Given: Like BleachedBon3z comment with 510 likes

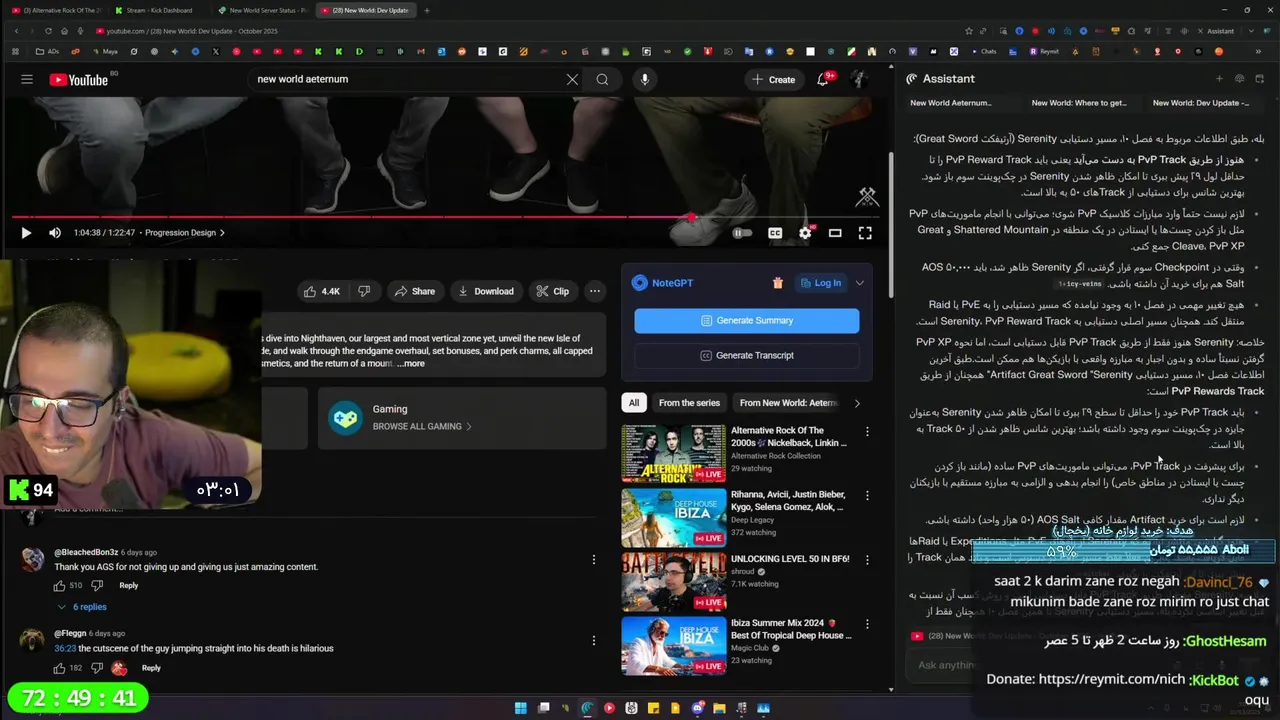Looking at the screenshot, I should [x=60, y=586].
